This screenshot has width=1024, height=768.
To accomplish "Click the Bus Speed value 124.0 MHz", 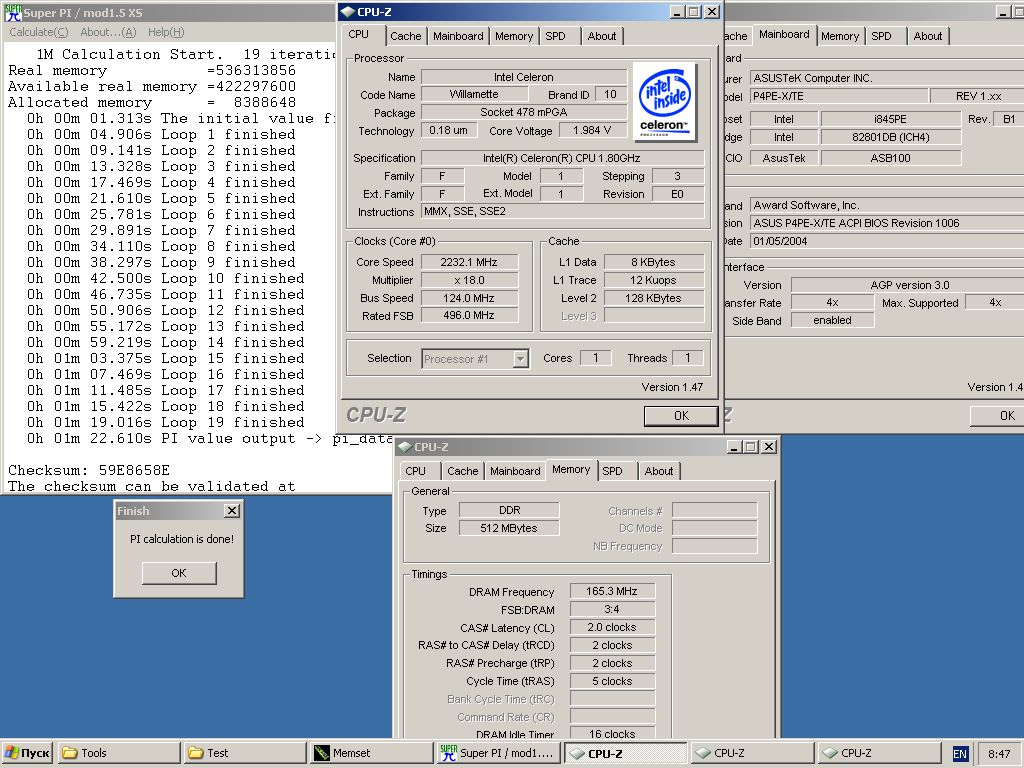I will [470, 298].
